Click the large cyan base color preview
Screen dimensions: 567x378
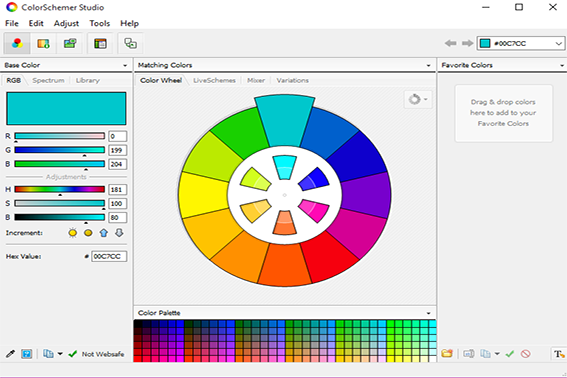pyautogui.click(x=66, y=108)
